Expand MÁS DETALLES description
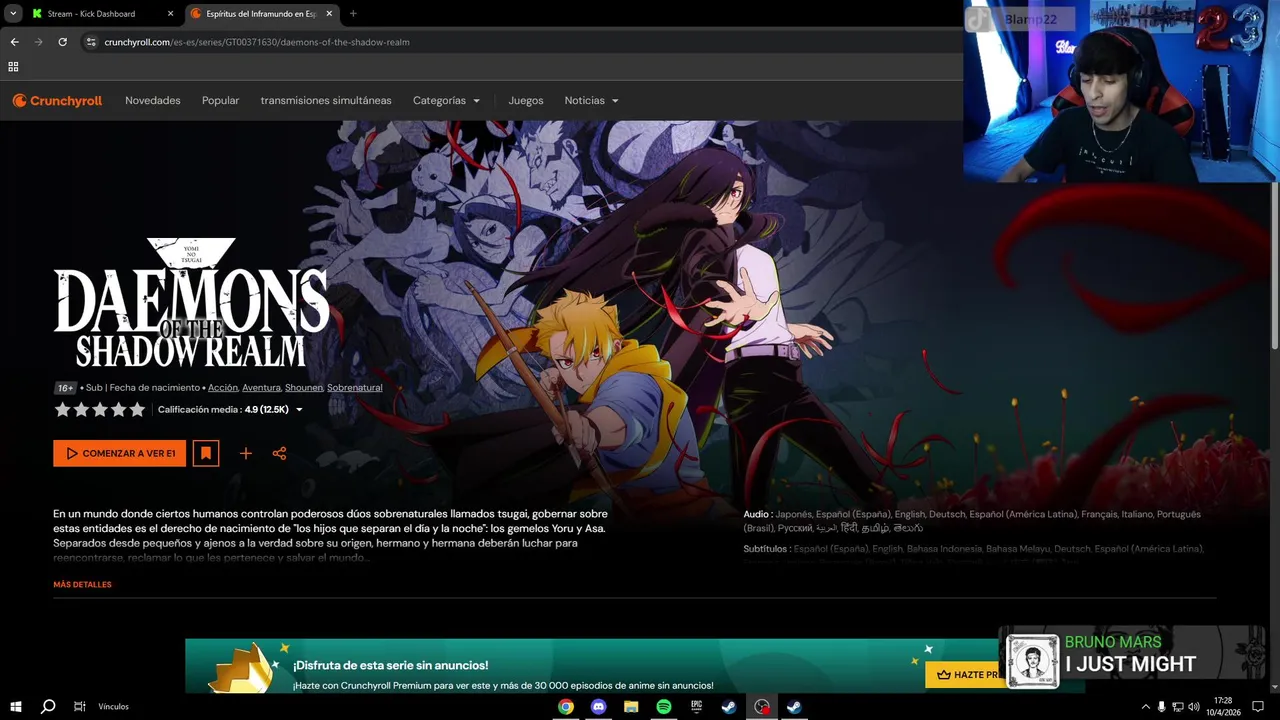Image resolution: width=1280 pixels, height=720 pixels. [82, 584]
